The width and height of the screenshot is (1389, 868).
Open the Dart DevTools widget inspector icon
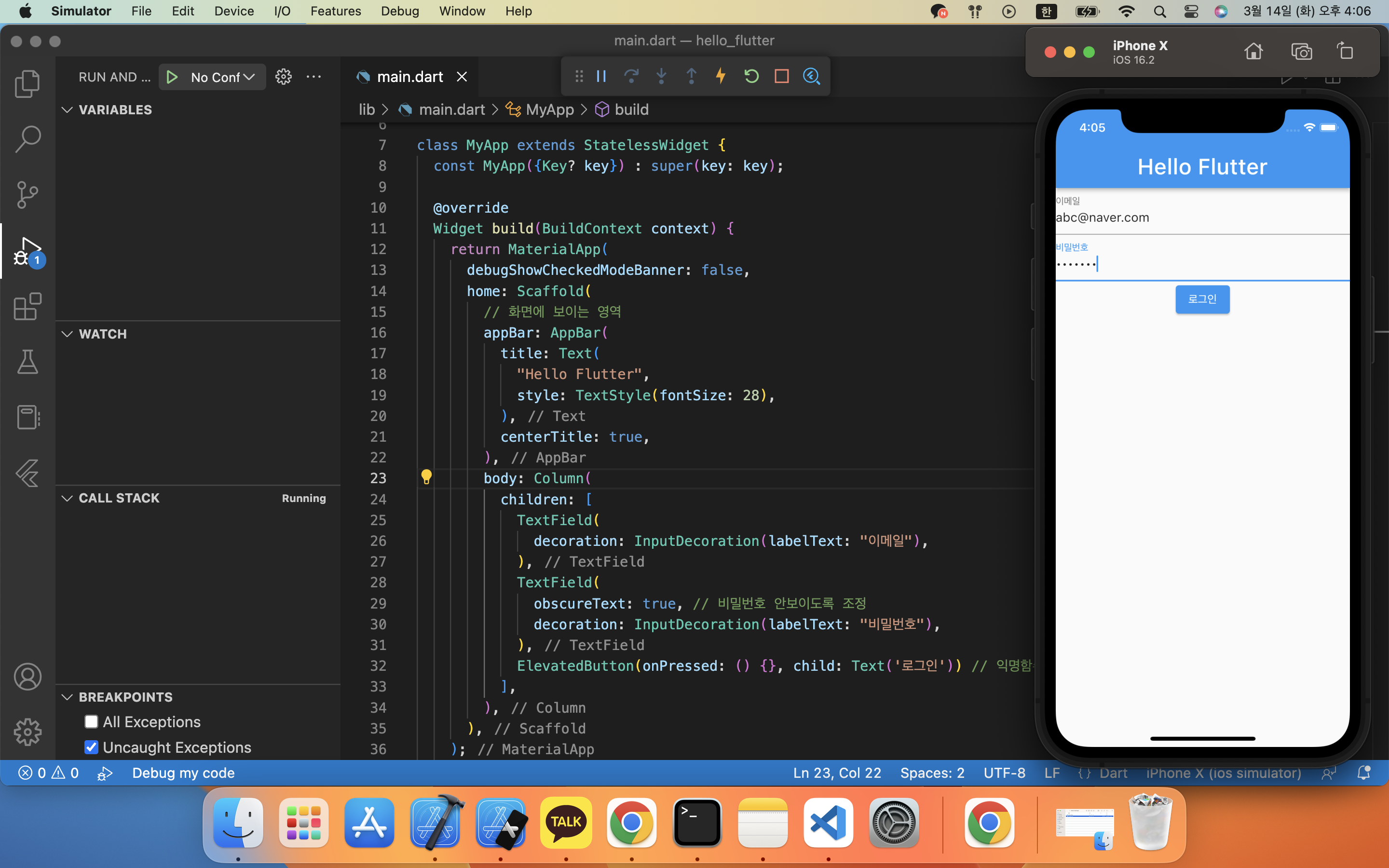coord(811,76)
